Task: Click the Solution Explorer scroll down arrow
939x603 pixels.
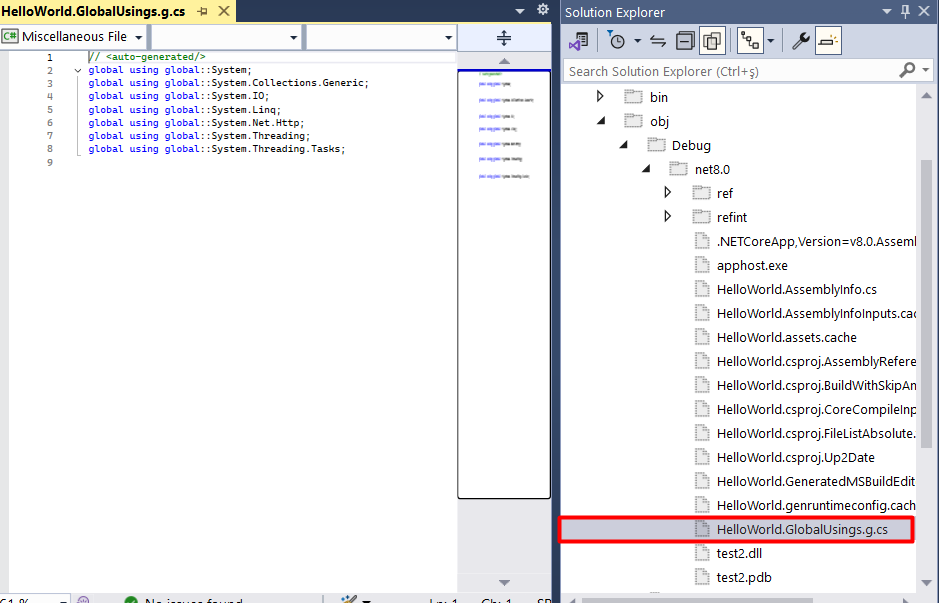Action: coord(926,583)
